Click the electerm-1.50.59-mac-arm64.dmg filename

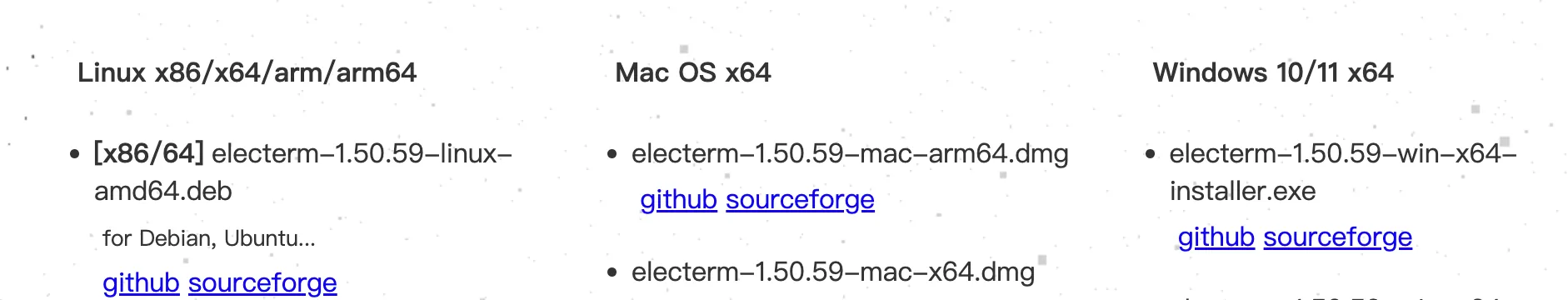pyautogui.click(x=850, y=153)
